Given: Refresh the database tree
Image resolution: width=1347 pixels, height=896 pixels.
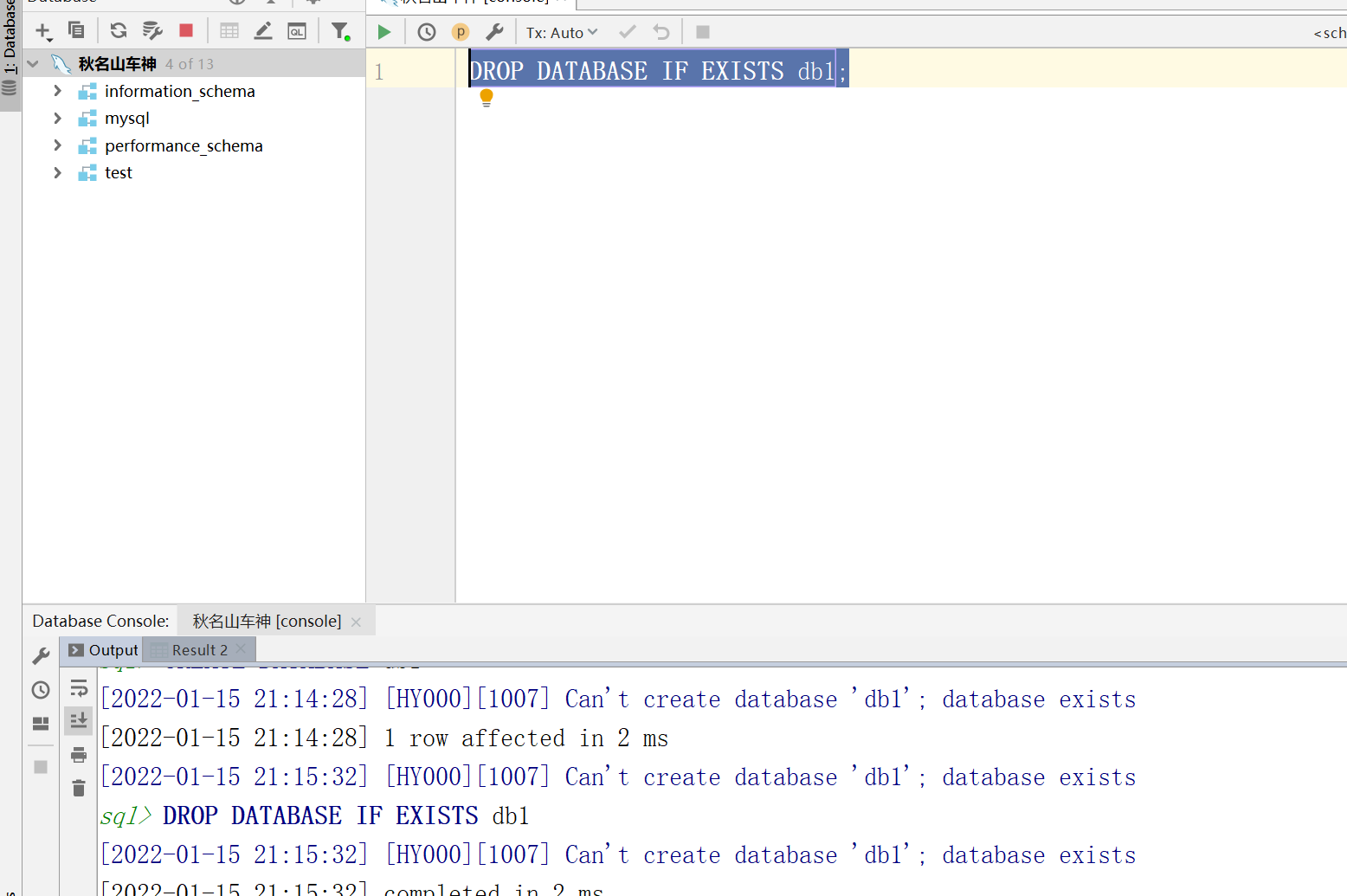Looking at the screenshot, I should 119,31.
